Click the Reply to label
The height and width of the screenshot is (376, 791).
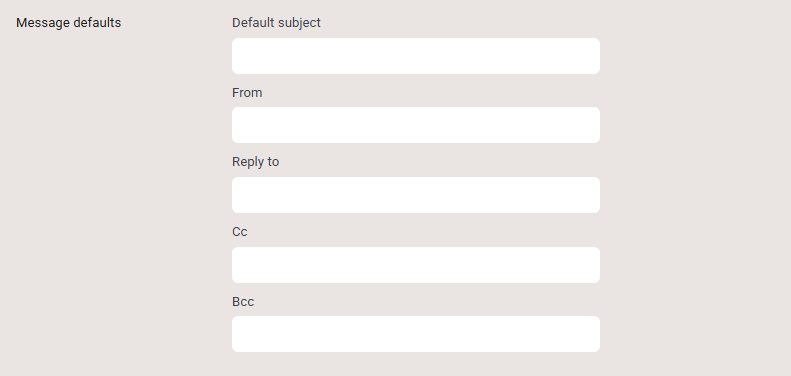tap(255, 162)
